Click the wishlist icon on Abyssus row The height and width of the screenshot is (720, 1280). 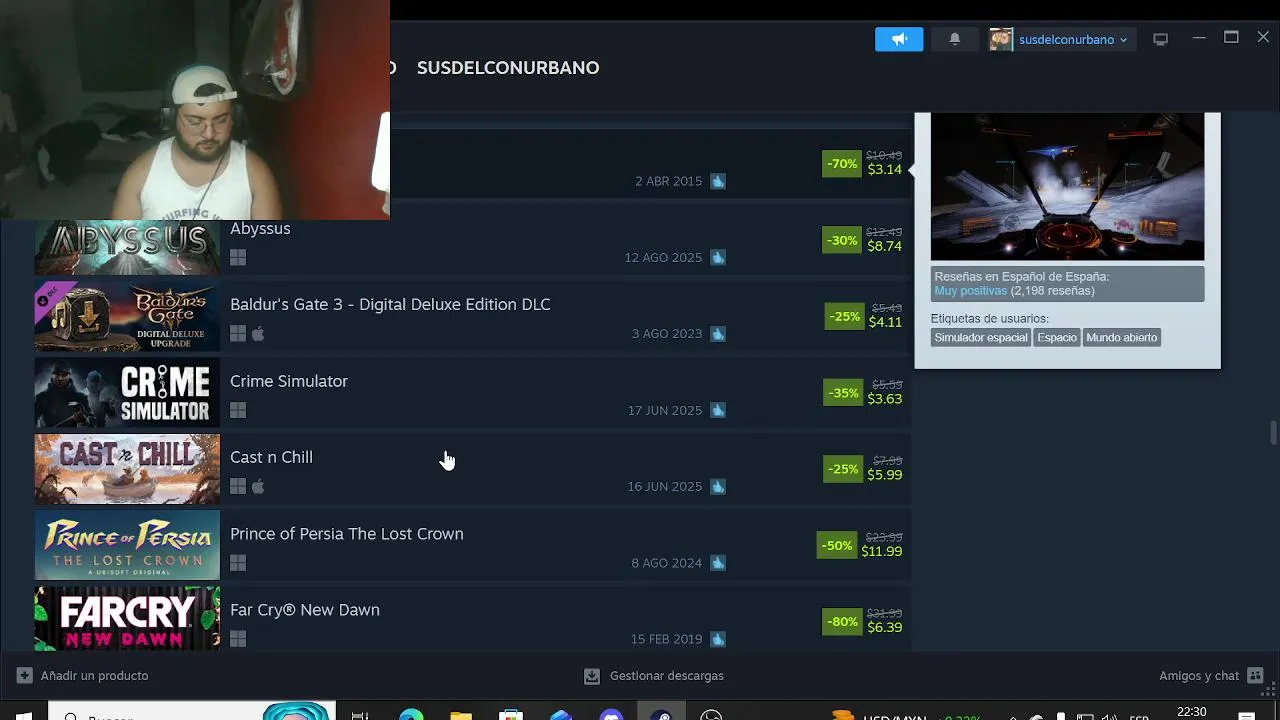point(718,257)
